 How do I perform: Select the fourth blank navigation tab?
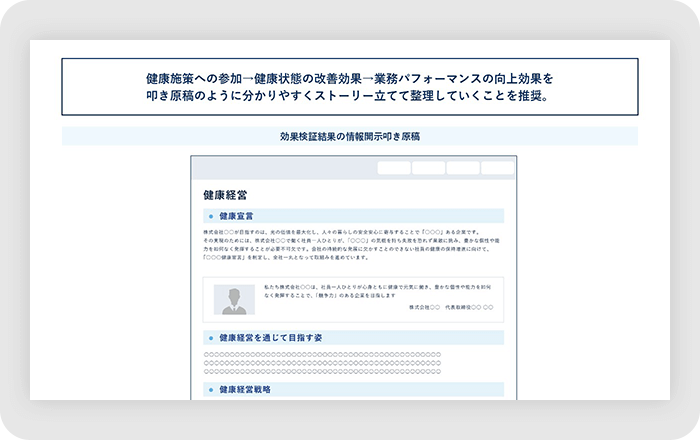click(x=497, y=168)
